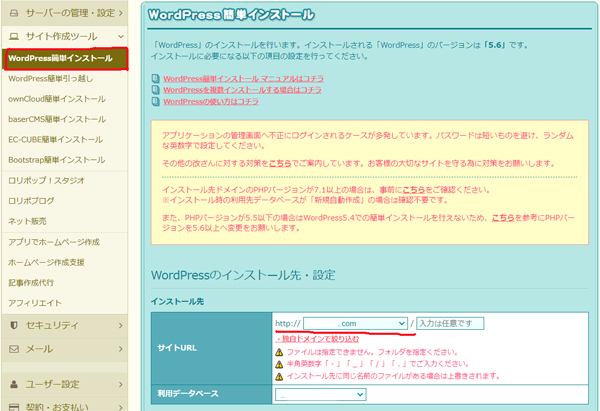
Task: Open ホームページ作成支援 menu item
Action: (x=46, y=263)
